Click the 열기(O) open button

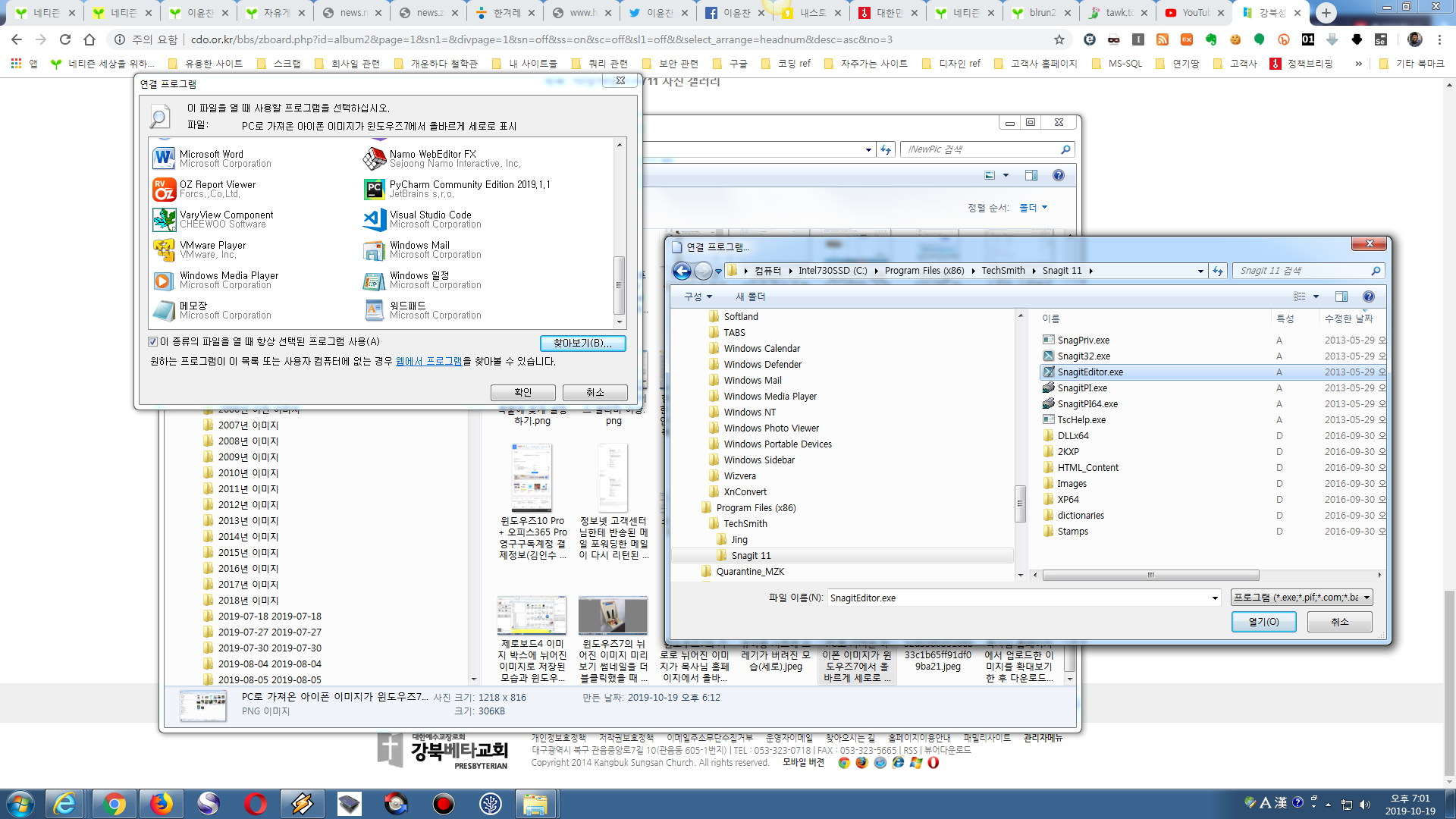(1263, 622)
